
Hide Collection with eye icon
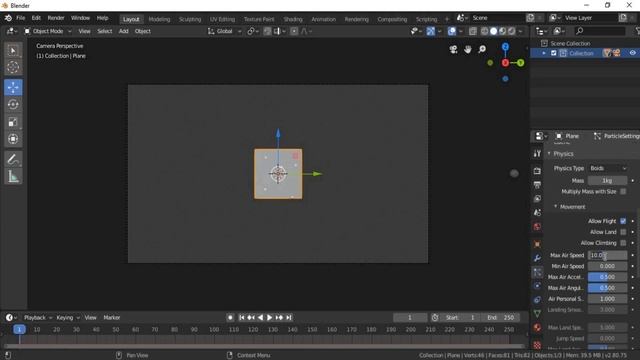pos(632,53)
